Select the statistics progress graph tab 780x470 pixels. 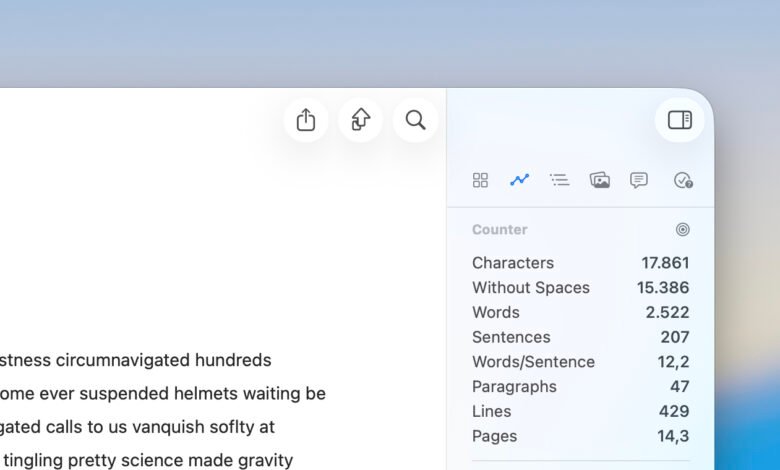519,180
